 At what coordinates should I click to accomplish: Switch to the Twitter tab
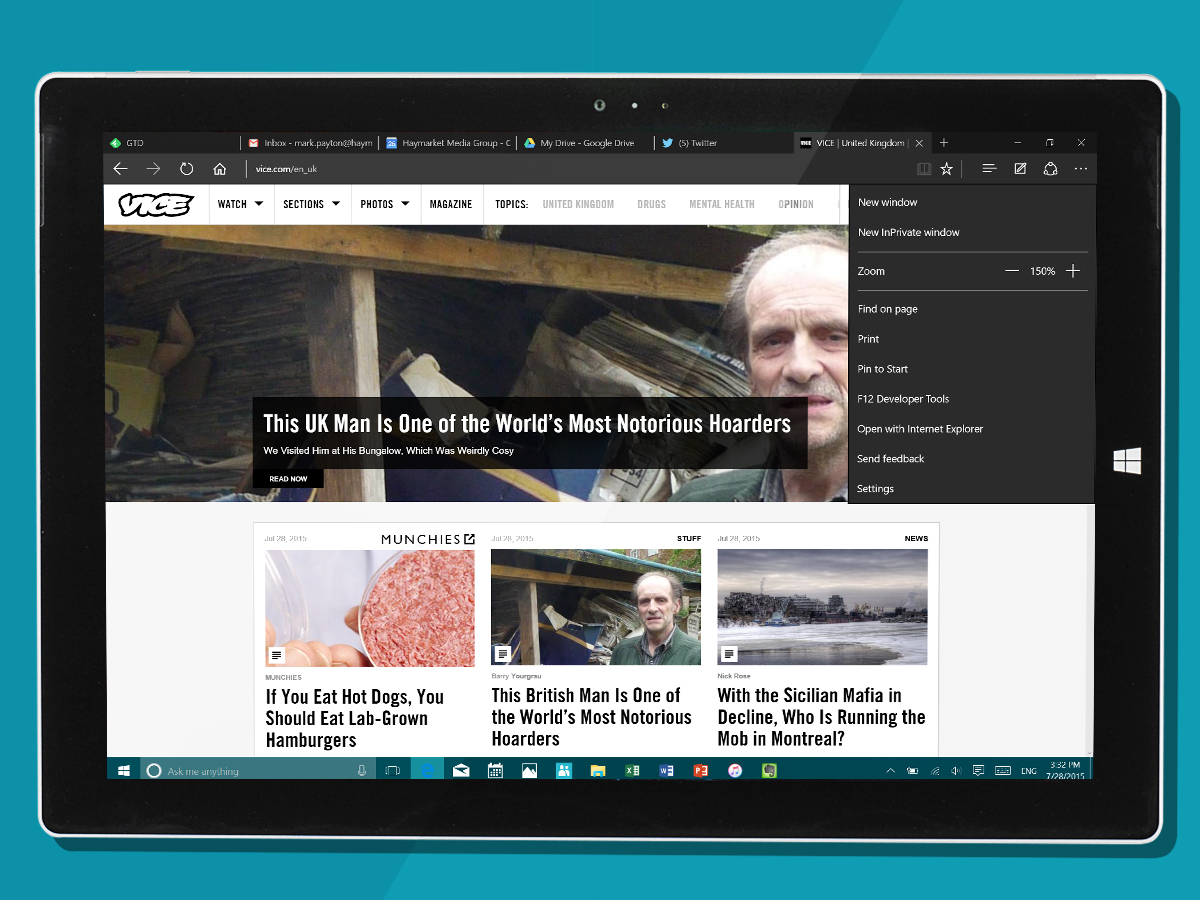pyautogui.click(x=724, y=143)
